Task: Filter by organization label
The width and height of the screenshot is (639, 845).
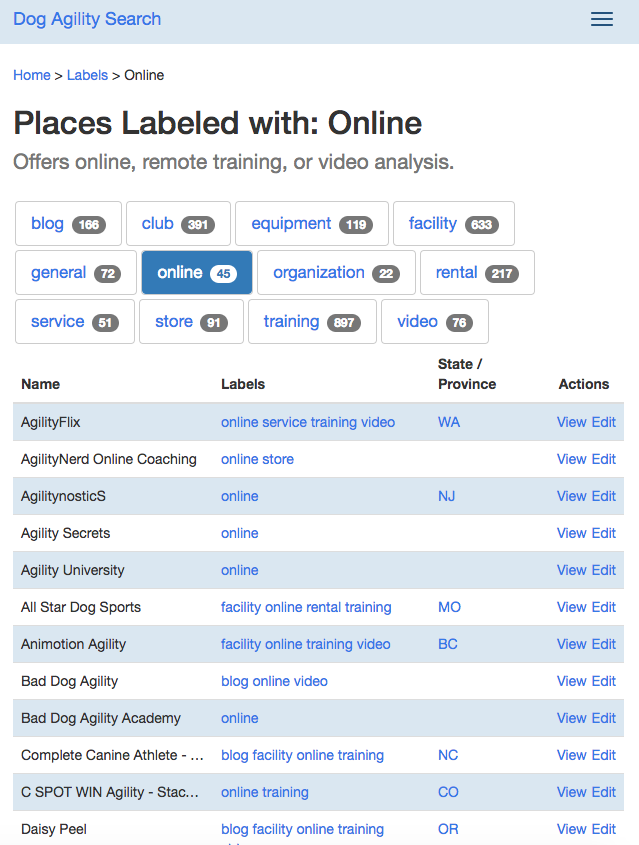Action: click(x=336, y=273)
